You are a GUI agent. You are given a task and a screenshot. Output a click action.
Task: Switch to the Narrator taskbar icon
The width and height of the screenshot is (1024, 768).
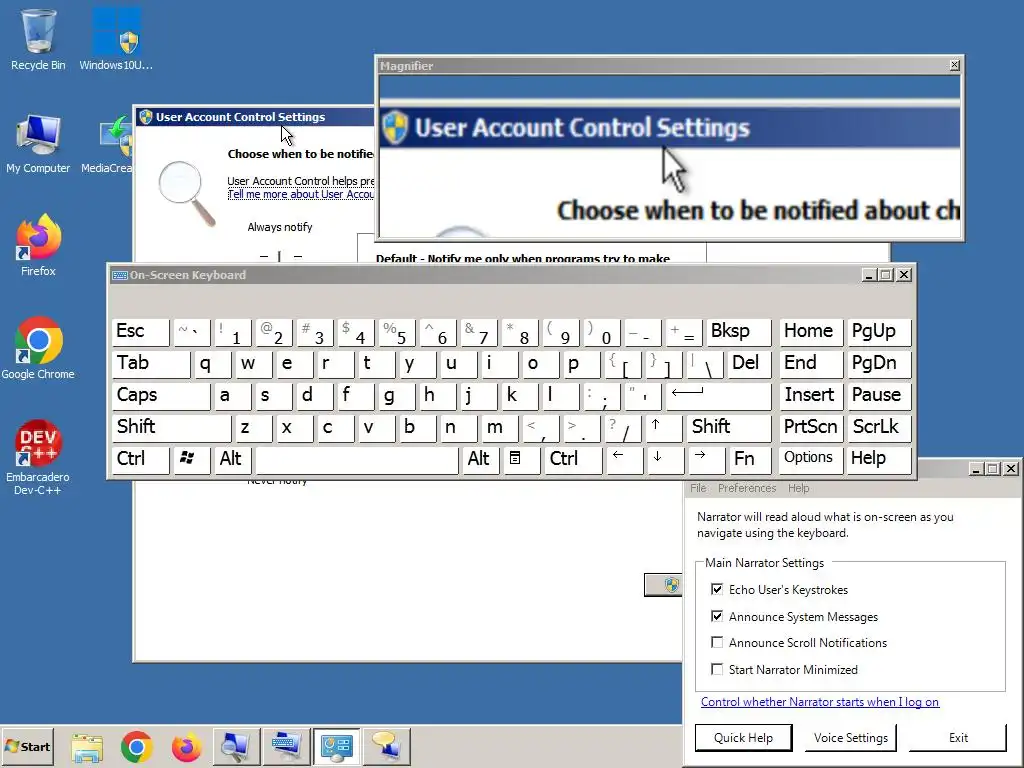pos(387,746)
